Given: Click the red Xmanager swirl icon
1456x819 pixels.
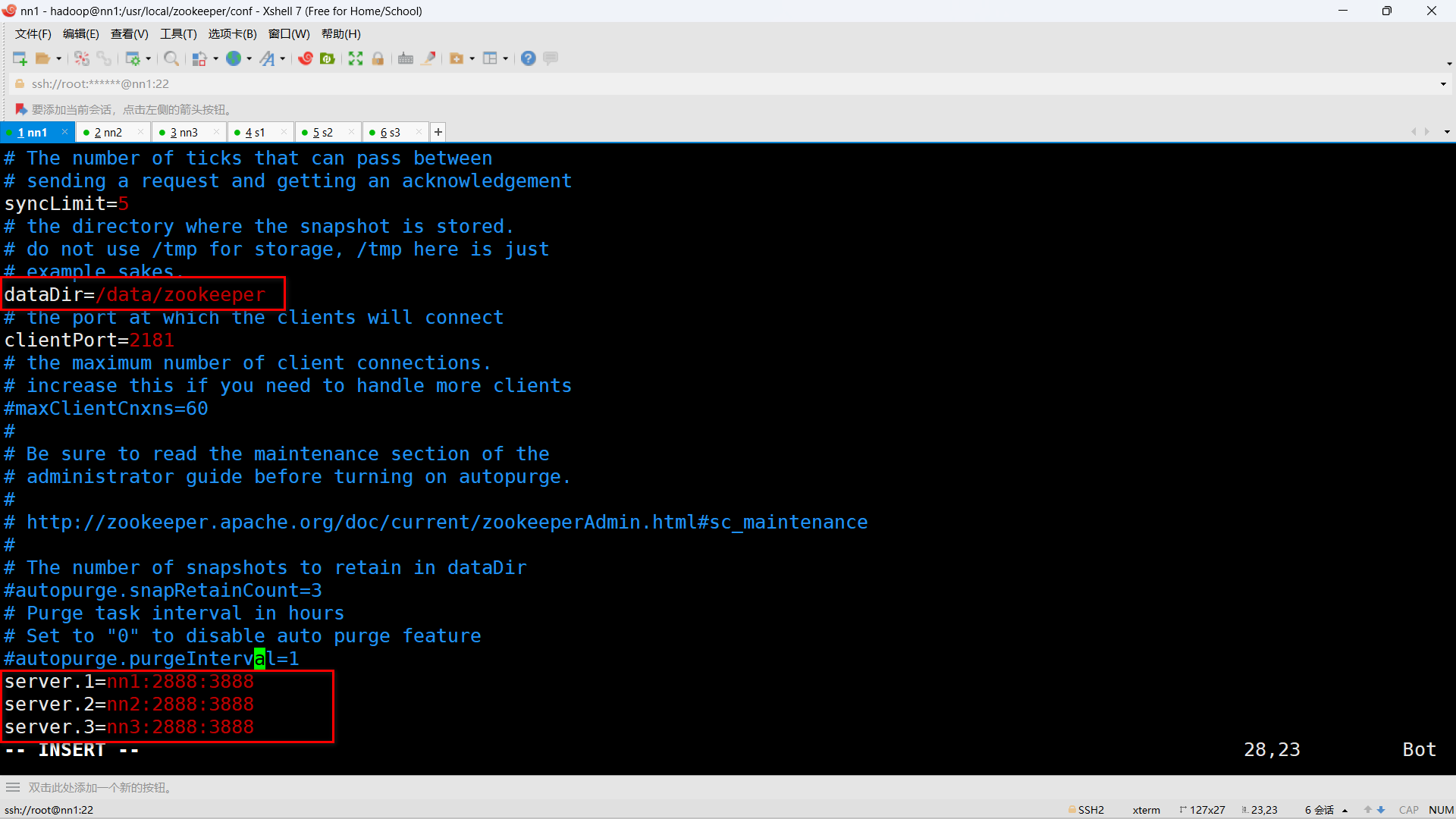Looking at the screenshot, I should click(x=306, y=58).
